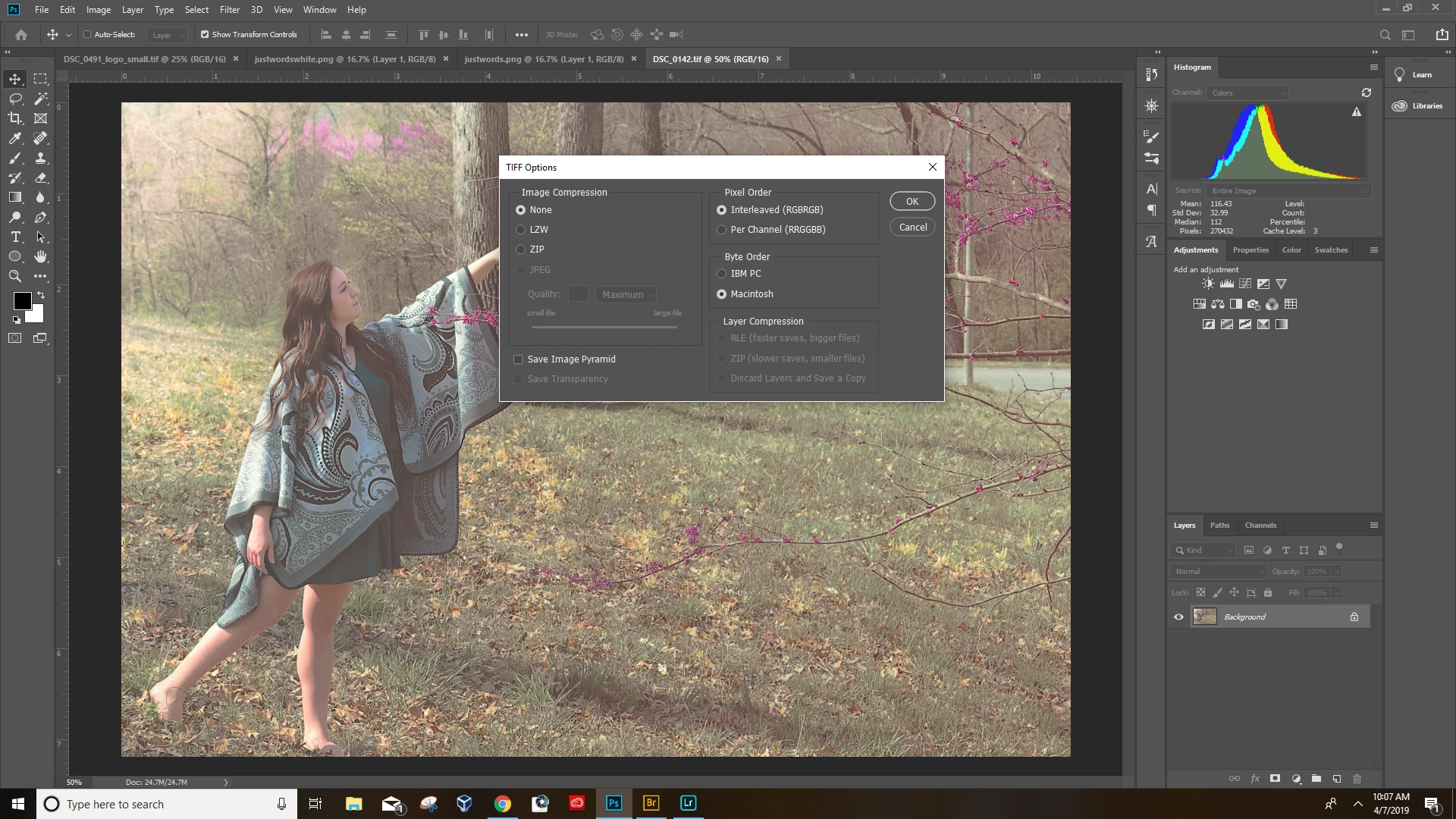Cancel the TIFF Options dialog
Viewport: 1456px width, 819px height.
912,227
